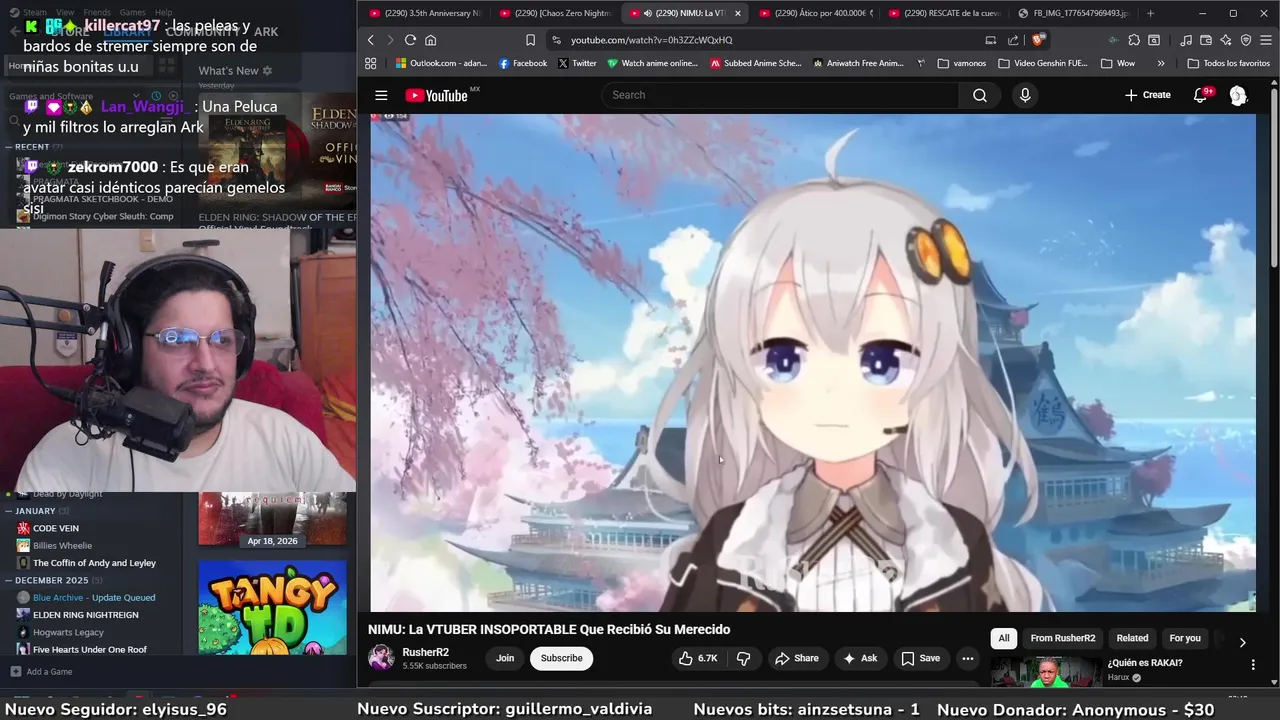Open the YouTube account avatar menu

point(1238,95)
